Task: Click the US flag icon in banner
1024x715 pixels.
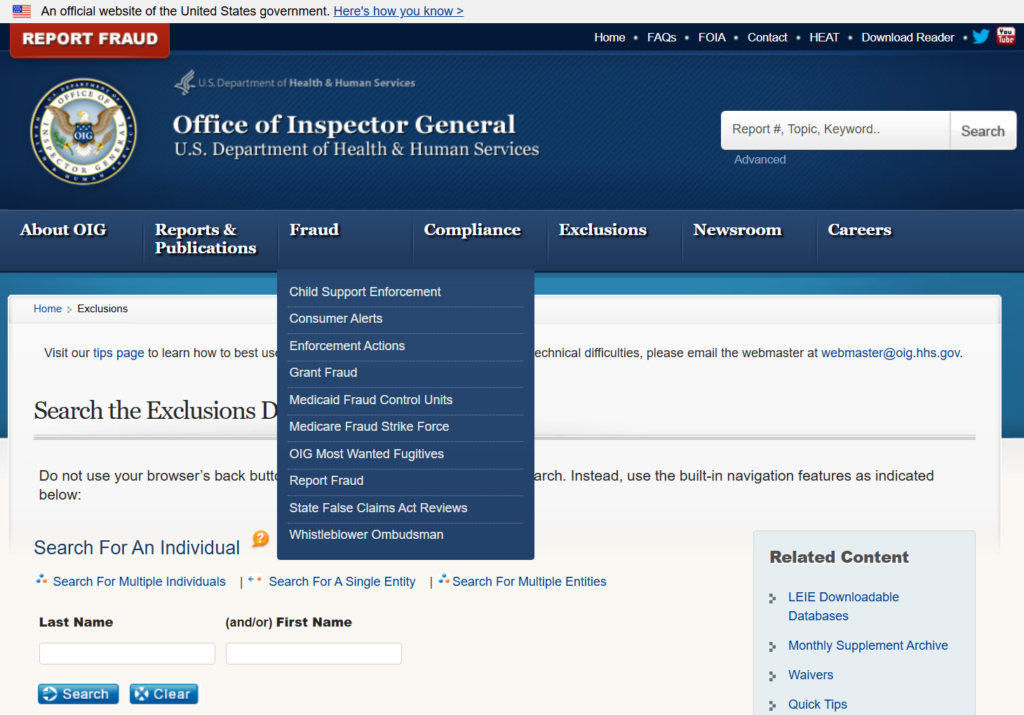Action: pos(22,11)
